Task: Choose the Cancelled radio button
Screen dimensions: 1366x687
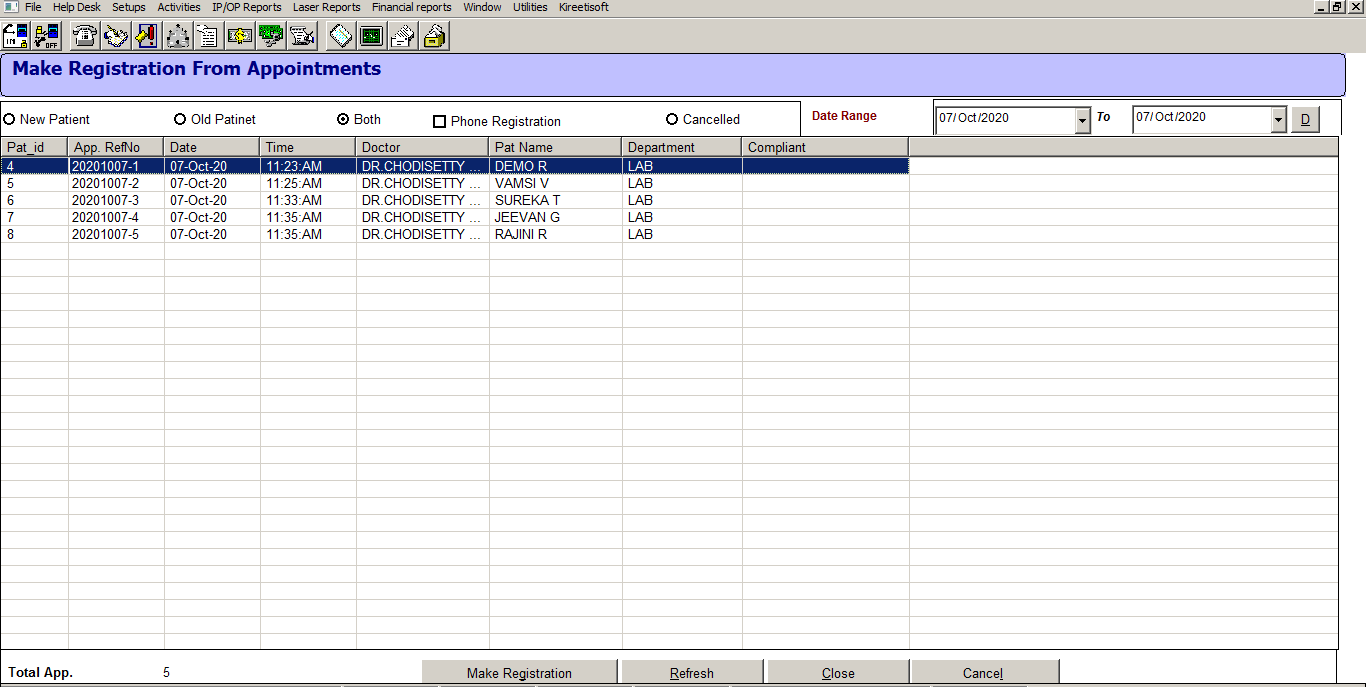Action: pyautogui.click(x=672, y=119)
